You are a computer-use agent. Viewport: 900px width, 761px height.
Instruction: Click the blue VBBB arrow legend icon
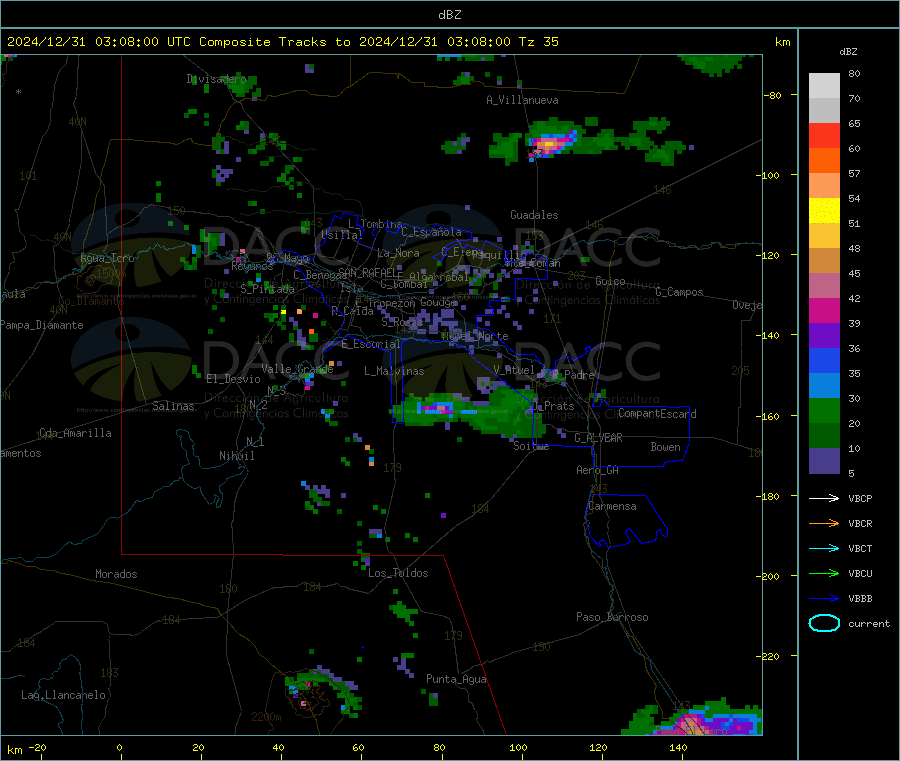coord(824,598)
